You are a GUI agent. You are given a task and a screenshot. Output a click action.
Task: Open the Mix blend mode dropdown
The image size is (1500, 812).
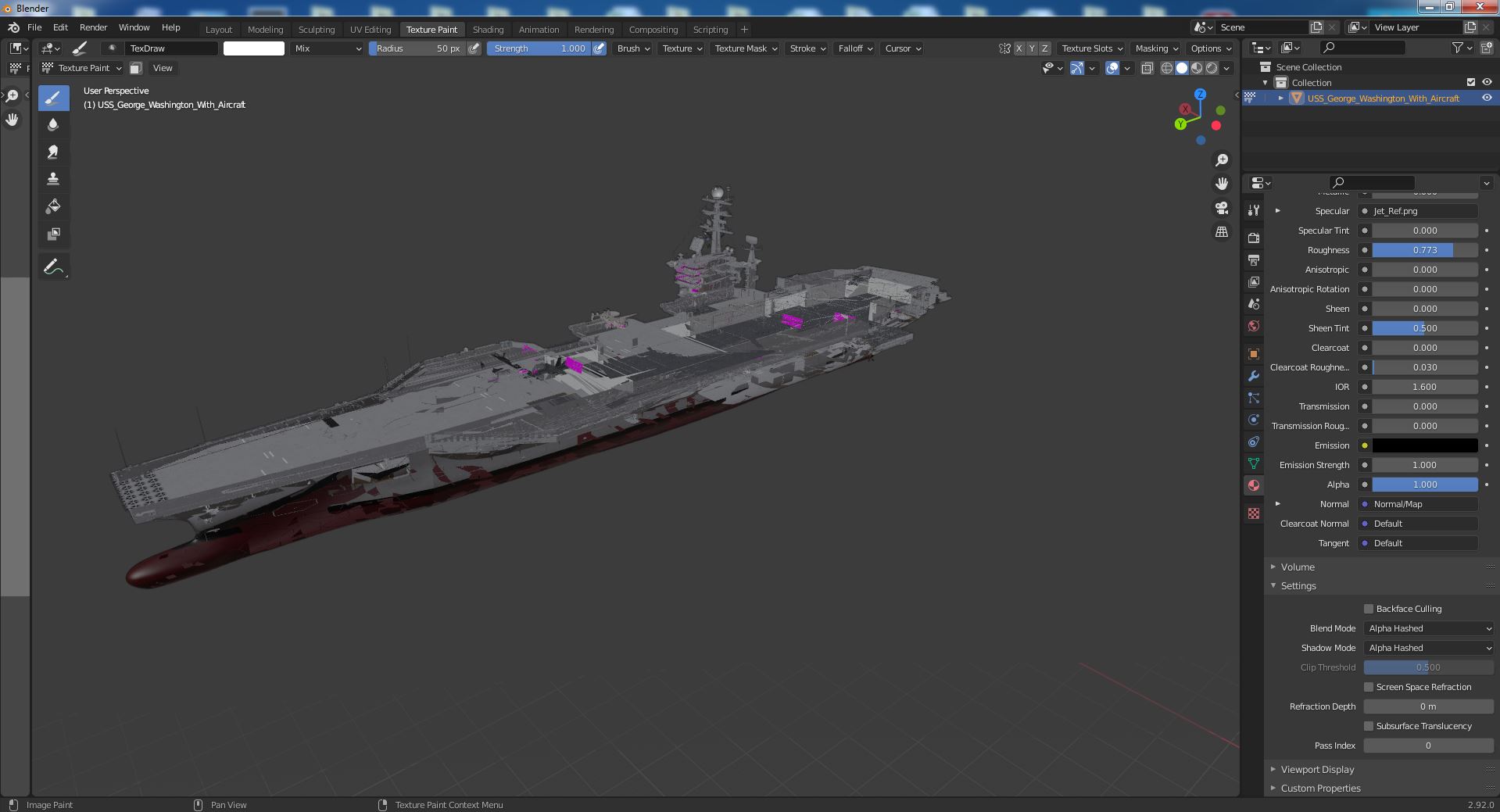tap(328, 48)
